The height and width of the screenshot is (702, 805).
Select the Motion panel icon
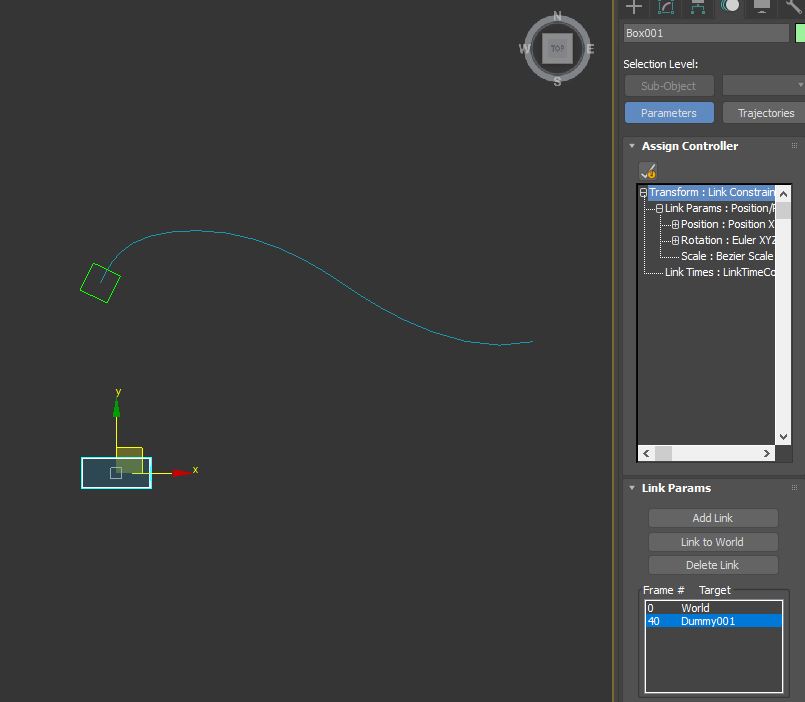click(x=730, y=8)
